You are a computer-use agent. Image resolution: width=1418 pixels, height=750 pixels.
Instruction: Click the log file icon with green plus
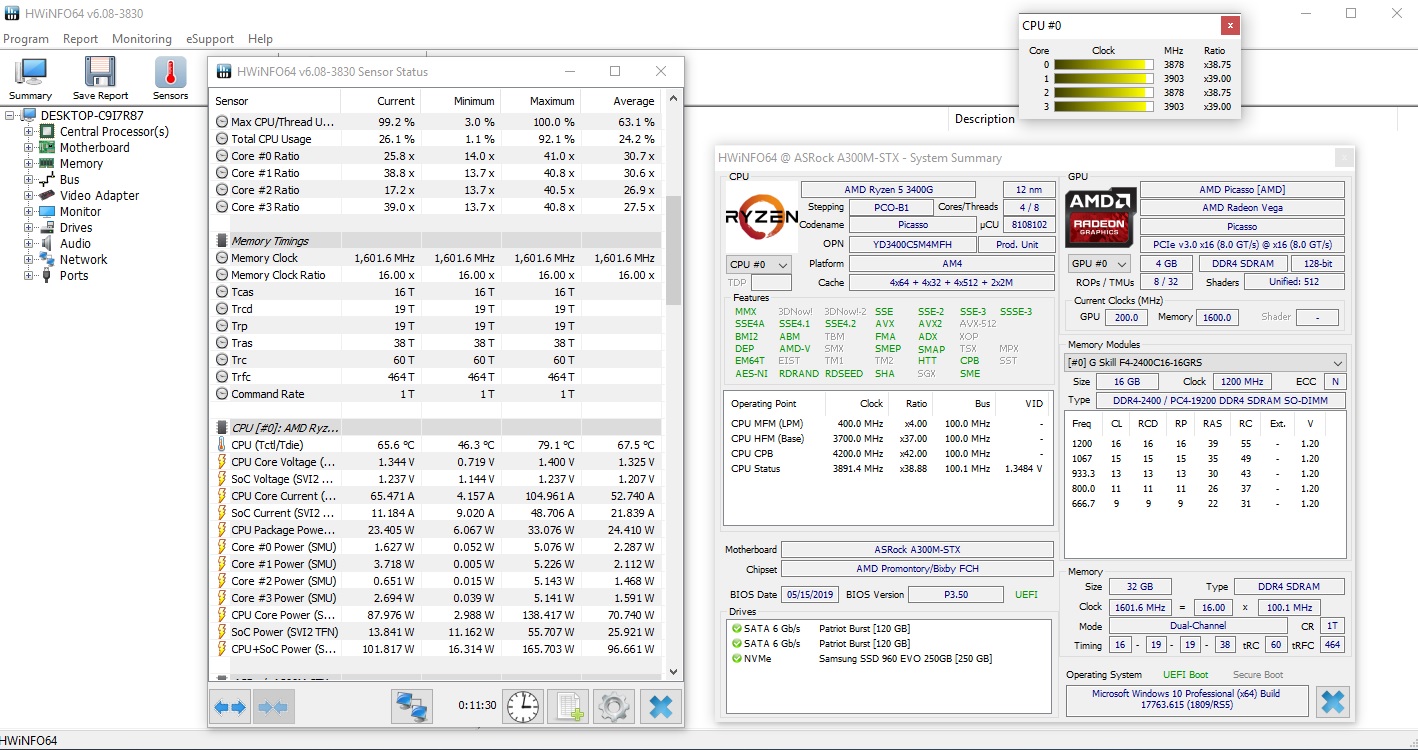tap(568, 707)
